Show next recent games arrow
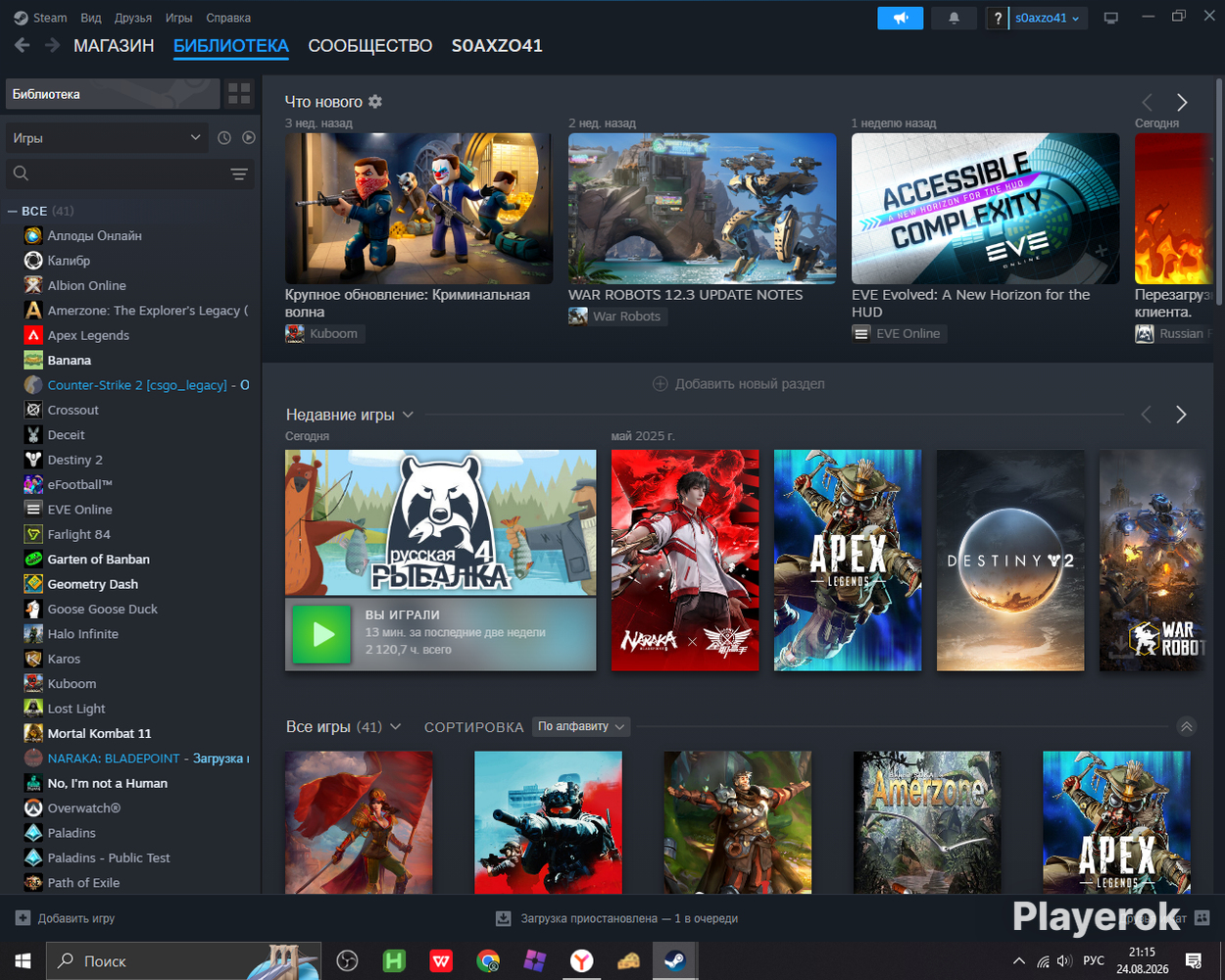 (1181, 415)
